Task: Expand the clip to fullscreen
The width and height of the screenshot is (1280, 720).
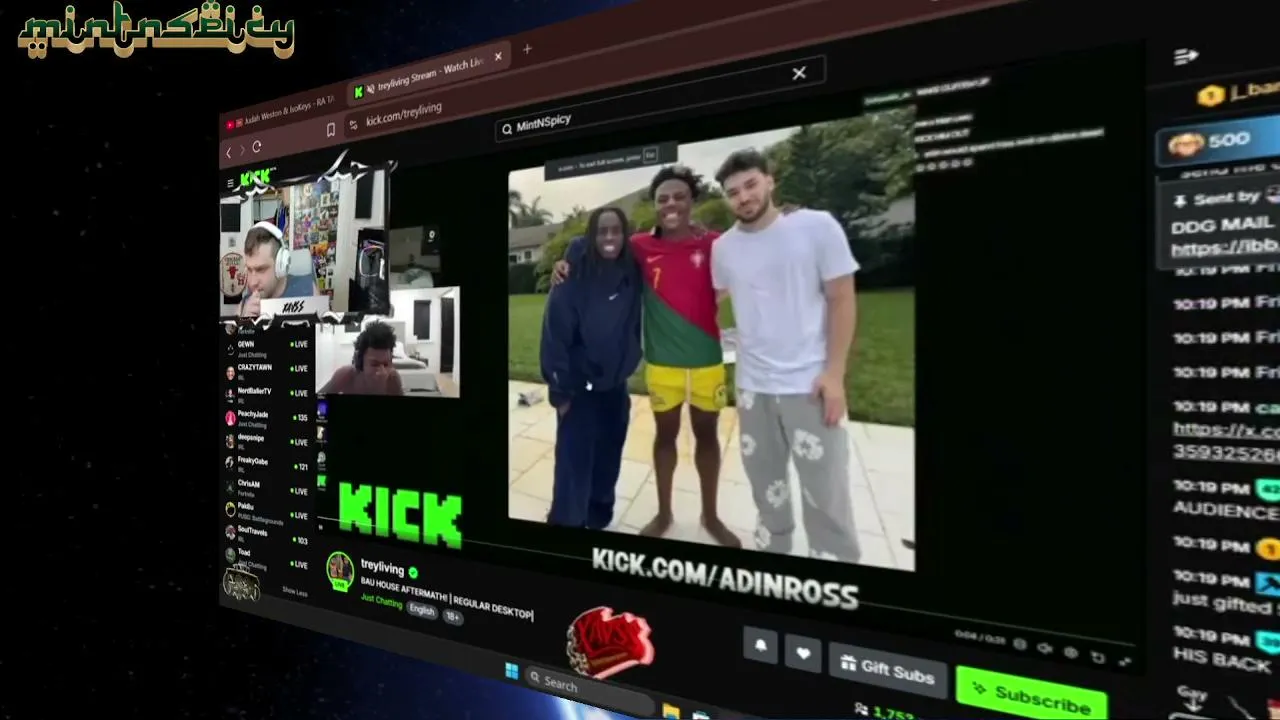Action: pyautogui.click(x=1126, y=662)
